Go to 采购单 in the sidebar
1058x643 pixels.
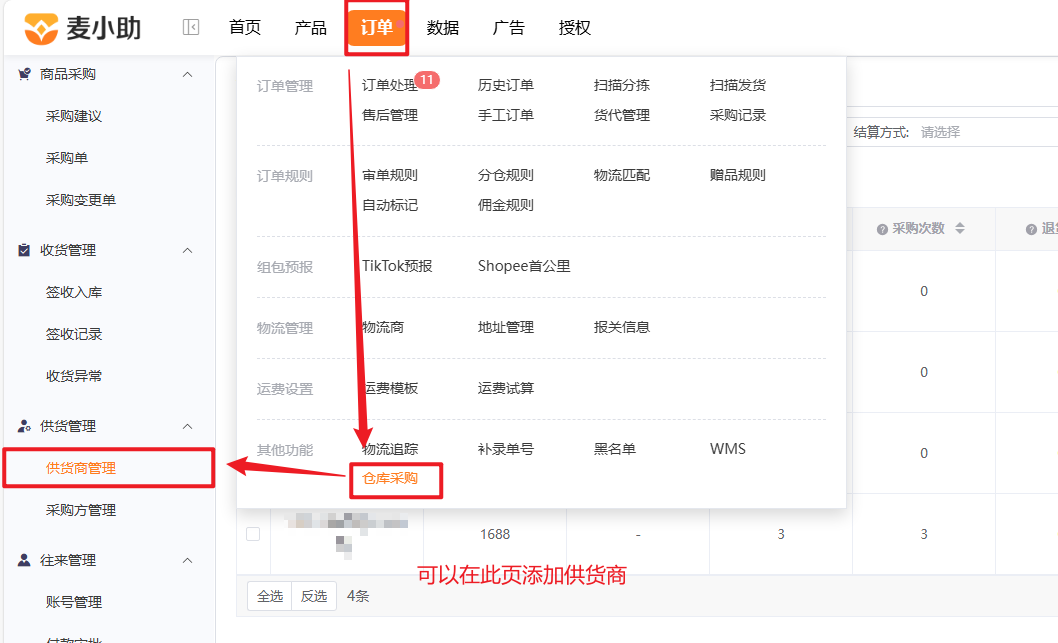[x=67, y=158]
